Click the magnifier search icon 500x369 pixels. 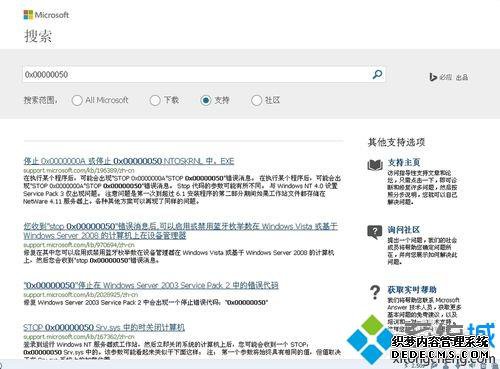pos(377,74)
